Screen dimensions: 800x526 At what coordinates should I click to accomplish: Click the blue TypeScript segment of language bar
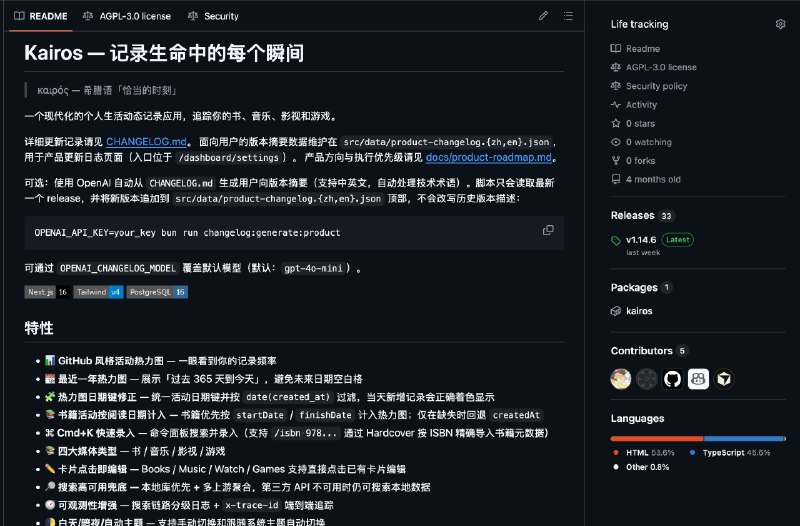[x=744, y=439]
